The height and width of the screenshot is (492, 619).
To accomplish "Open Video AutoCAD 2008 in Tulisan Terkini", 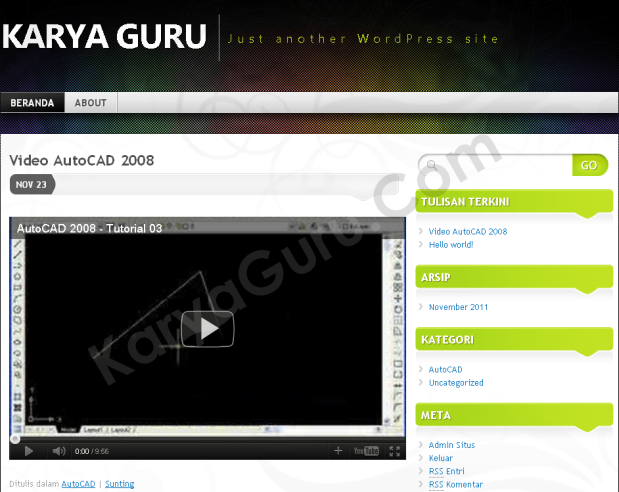I will [468, 231].
